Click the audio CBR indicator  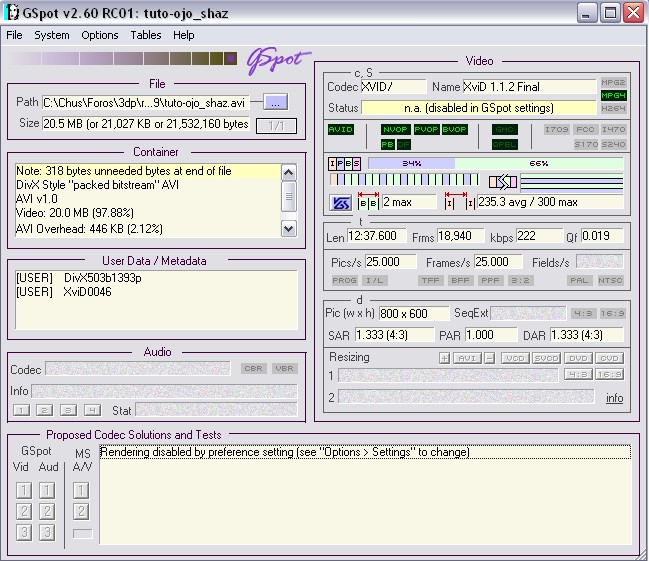point(253,368)
